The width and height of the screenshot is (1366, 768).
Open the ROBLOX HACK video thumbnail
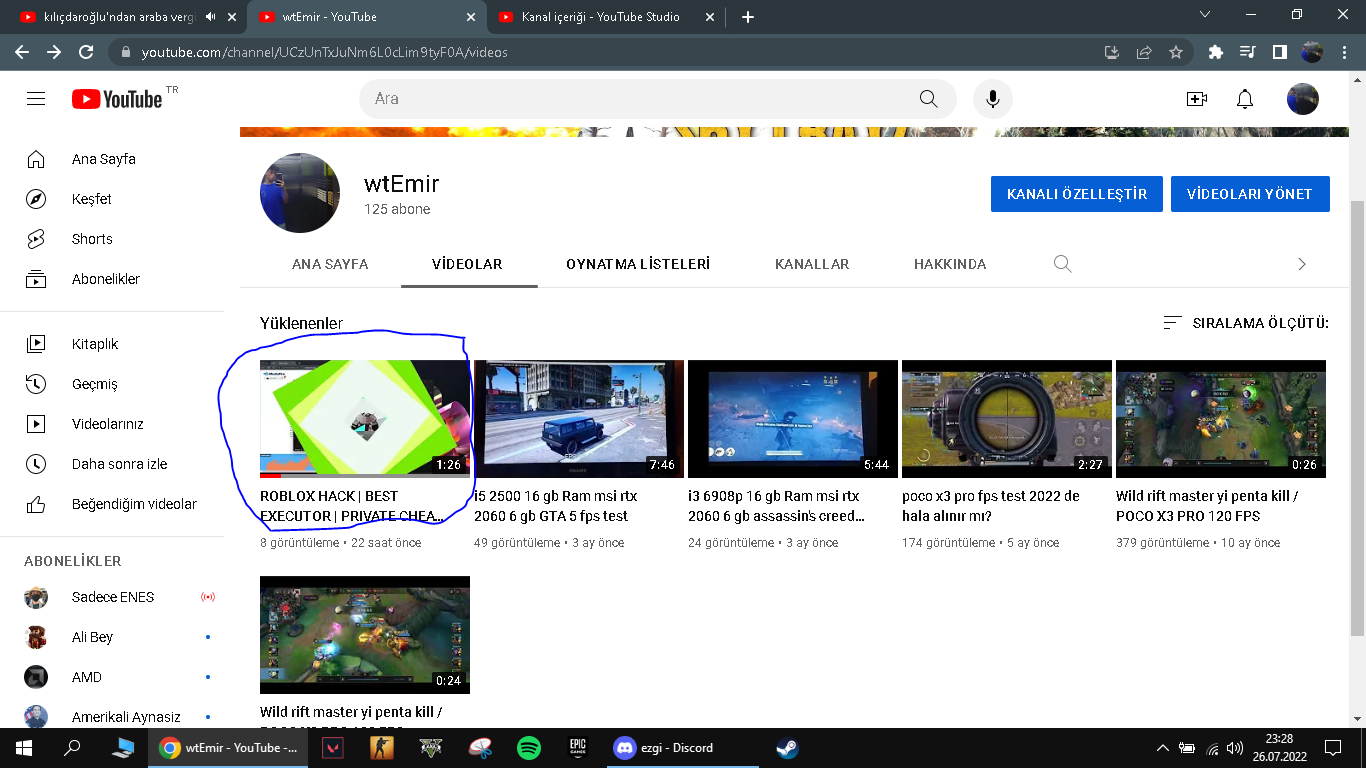point(365,419)
